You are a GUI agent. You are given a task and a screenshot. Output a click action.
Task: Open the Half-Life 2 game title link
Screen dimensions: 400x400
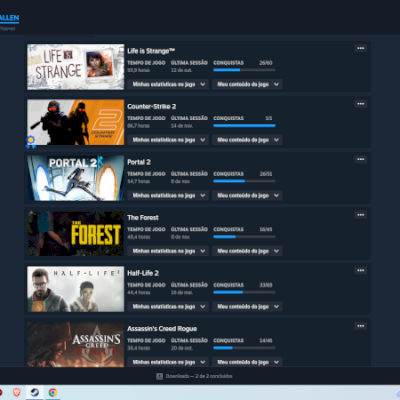click(x=143, y=273)
